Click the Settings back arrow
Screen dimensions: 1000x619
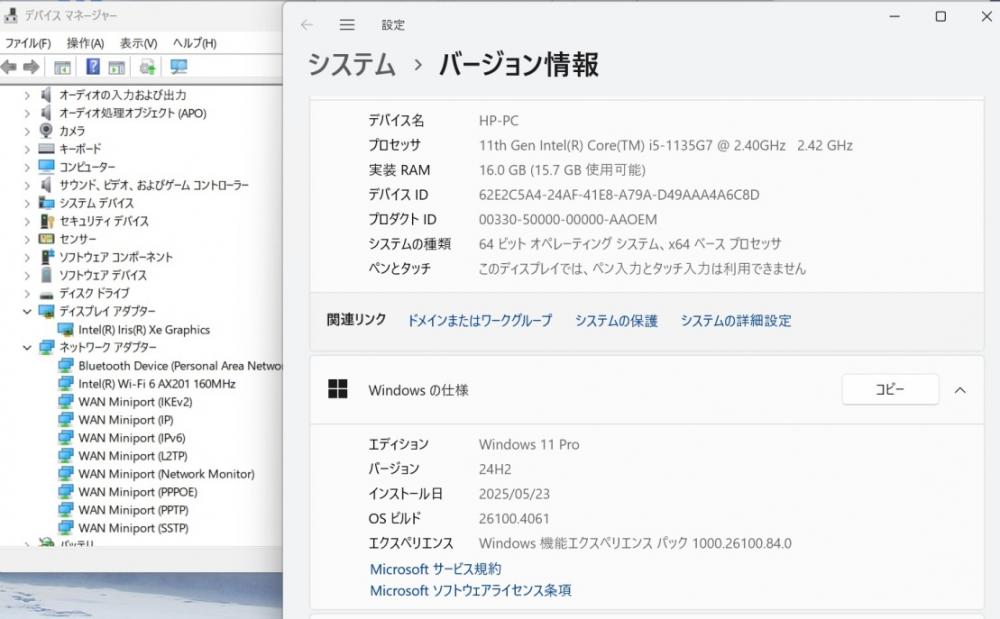pyautogui.click(x=307, y=25)
